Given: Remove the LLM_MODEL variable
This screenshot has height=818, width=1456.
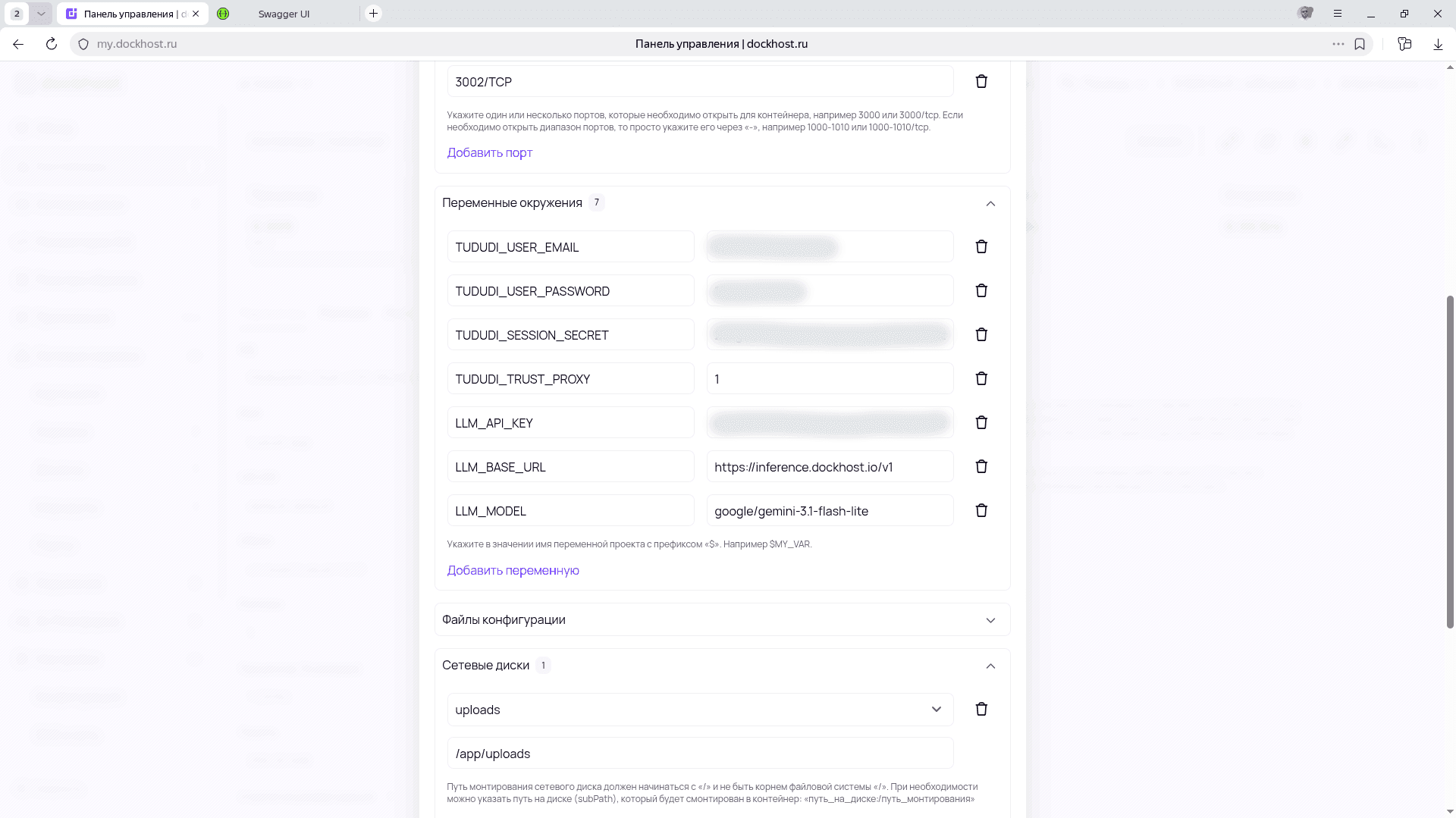Looking at the screenshot, I should pyautogui.click(x=981, y=510).
